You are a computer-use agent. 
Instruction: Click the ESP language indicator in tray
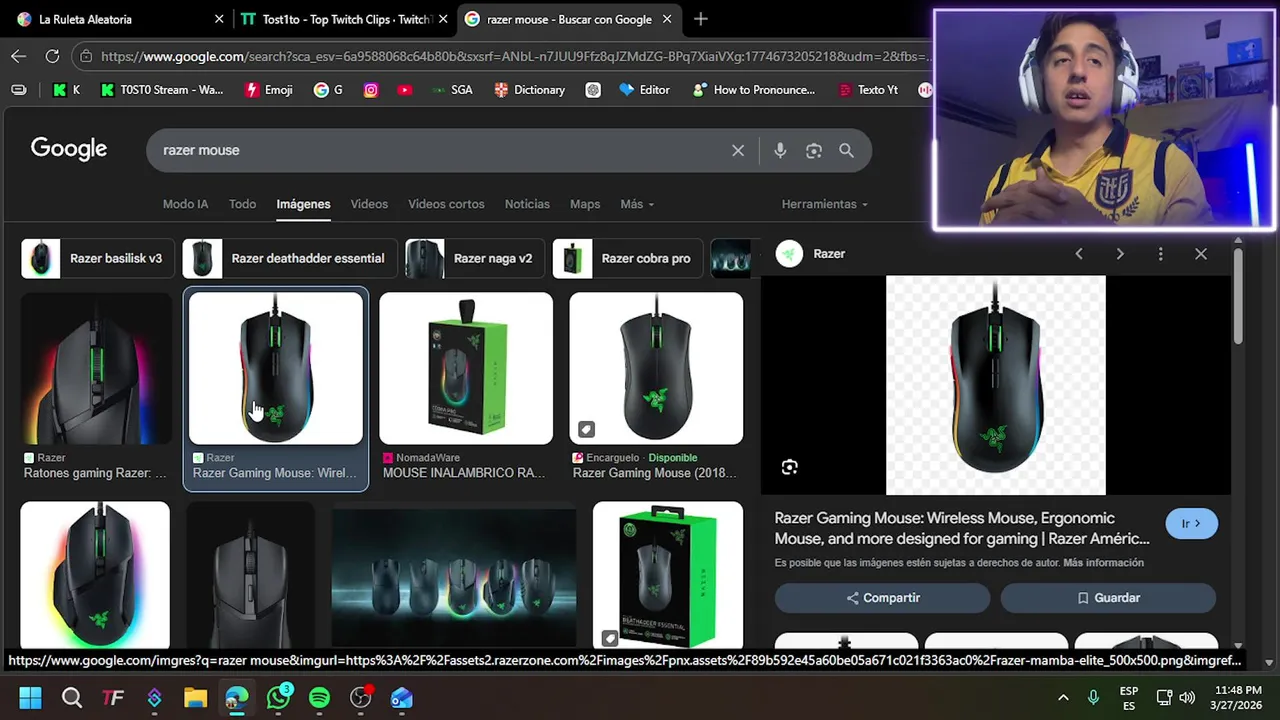pos(1129,698)
